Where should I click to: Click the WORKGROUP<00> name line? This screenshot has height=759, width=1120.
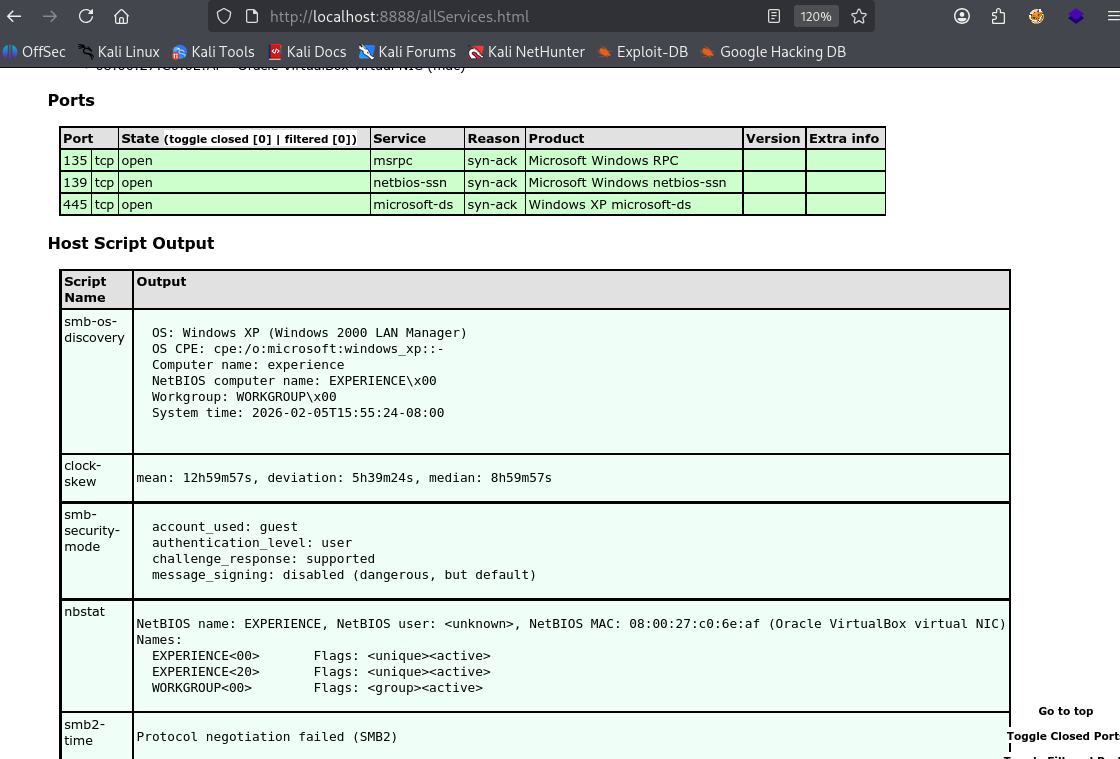(x=317, y=688)
